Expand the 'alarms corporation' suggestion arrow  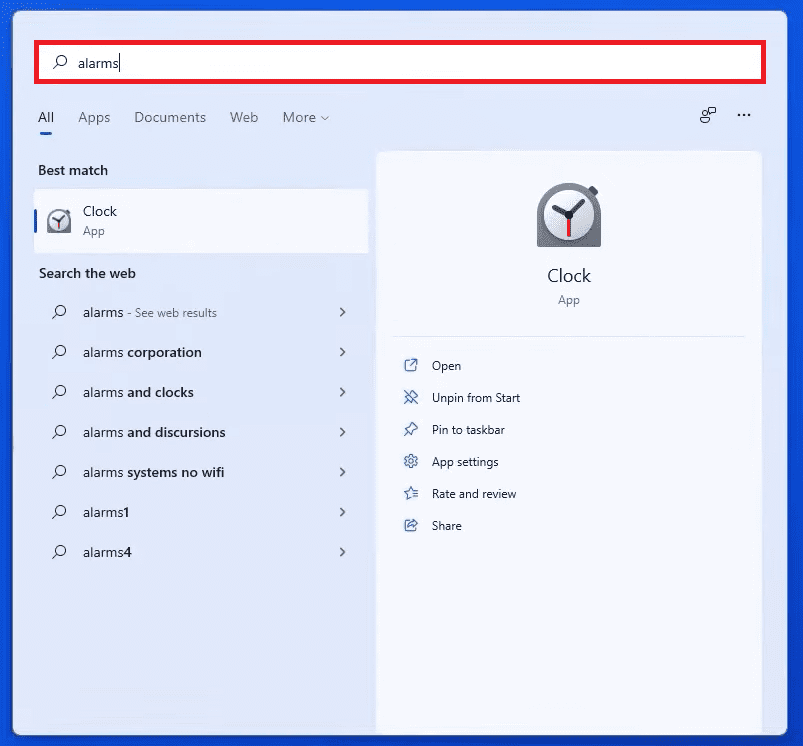[x=342, y=352]
